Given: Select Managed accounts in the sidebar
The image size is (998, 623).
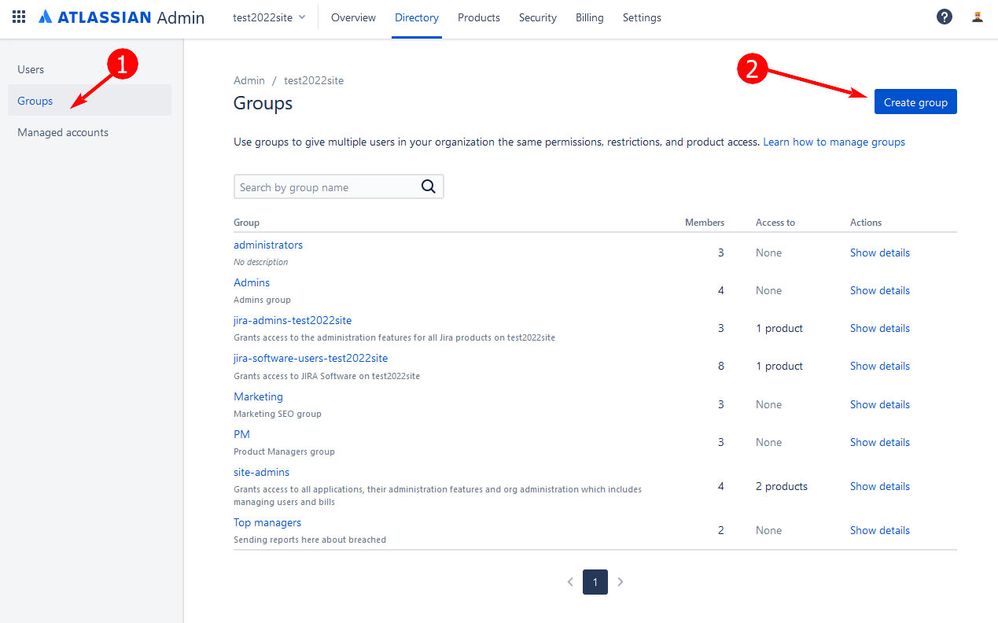Looking at the screenshot, I should [x=90, y=132].
